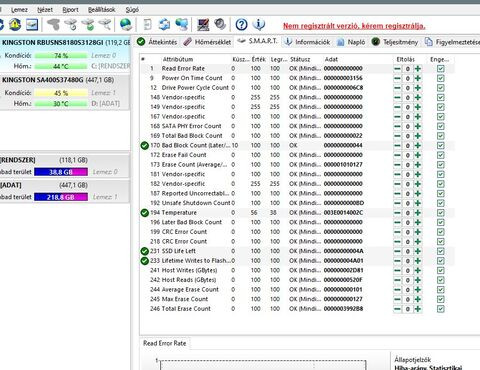Decrease offset for Power On Time Count
480x370 pixels.
397,78
